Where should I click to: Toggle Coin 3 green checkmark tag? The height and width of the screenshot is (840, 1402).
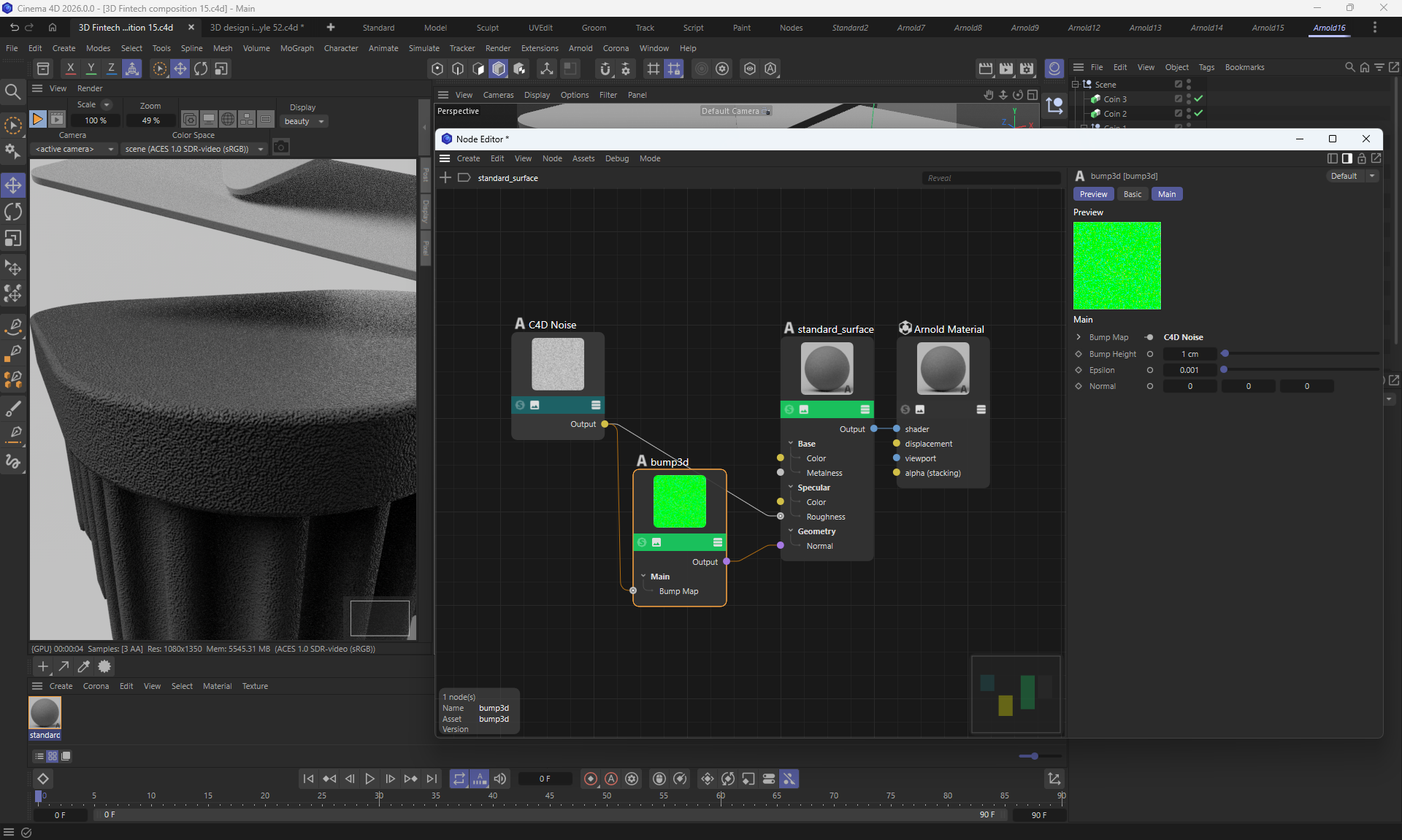[1198, 99]
